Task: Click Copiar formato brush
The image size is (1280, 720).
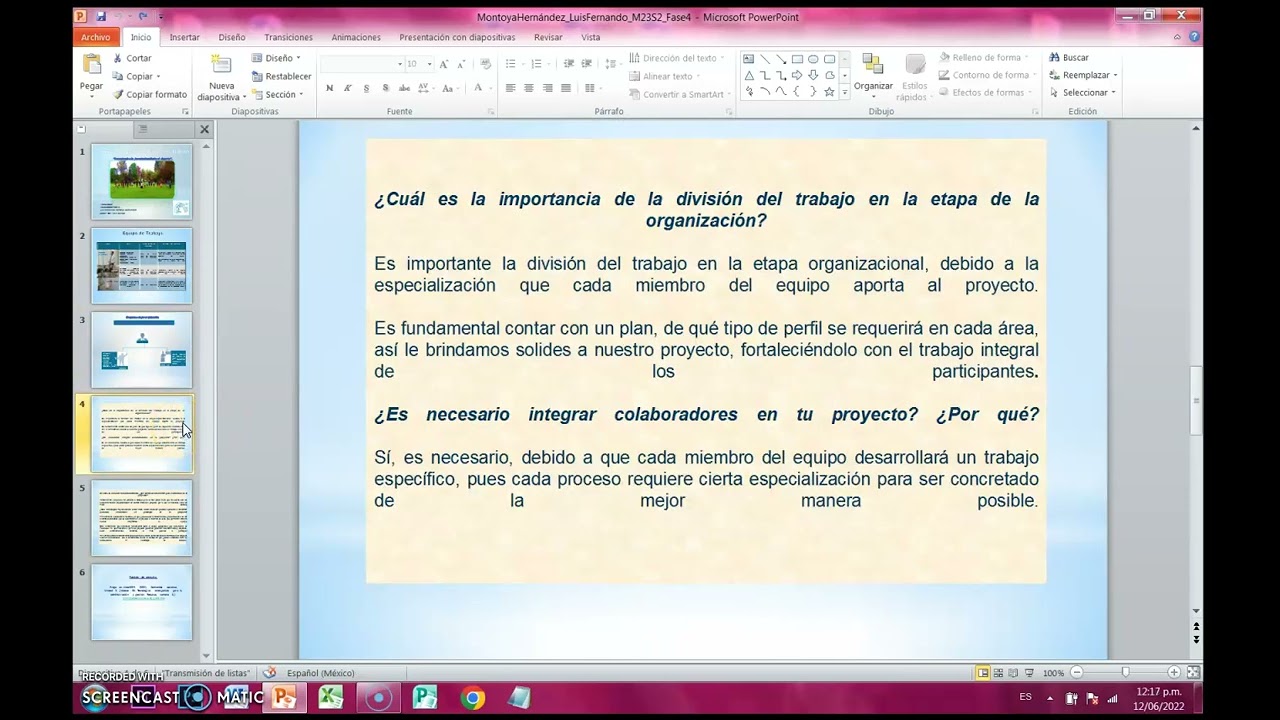Action: coord(149,94)
